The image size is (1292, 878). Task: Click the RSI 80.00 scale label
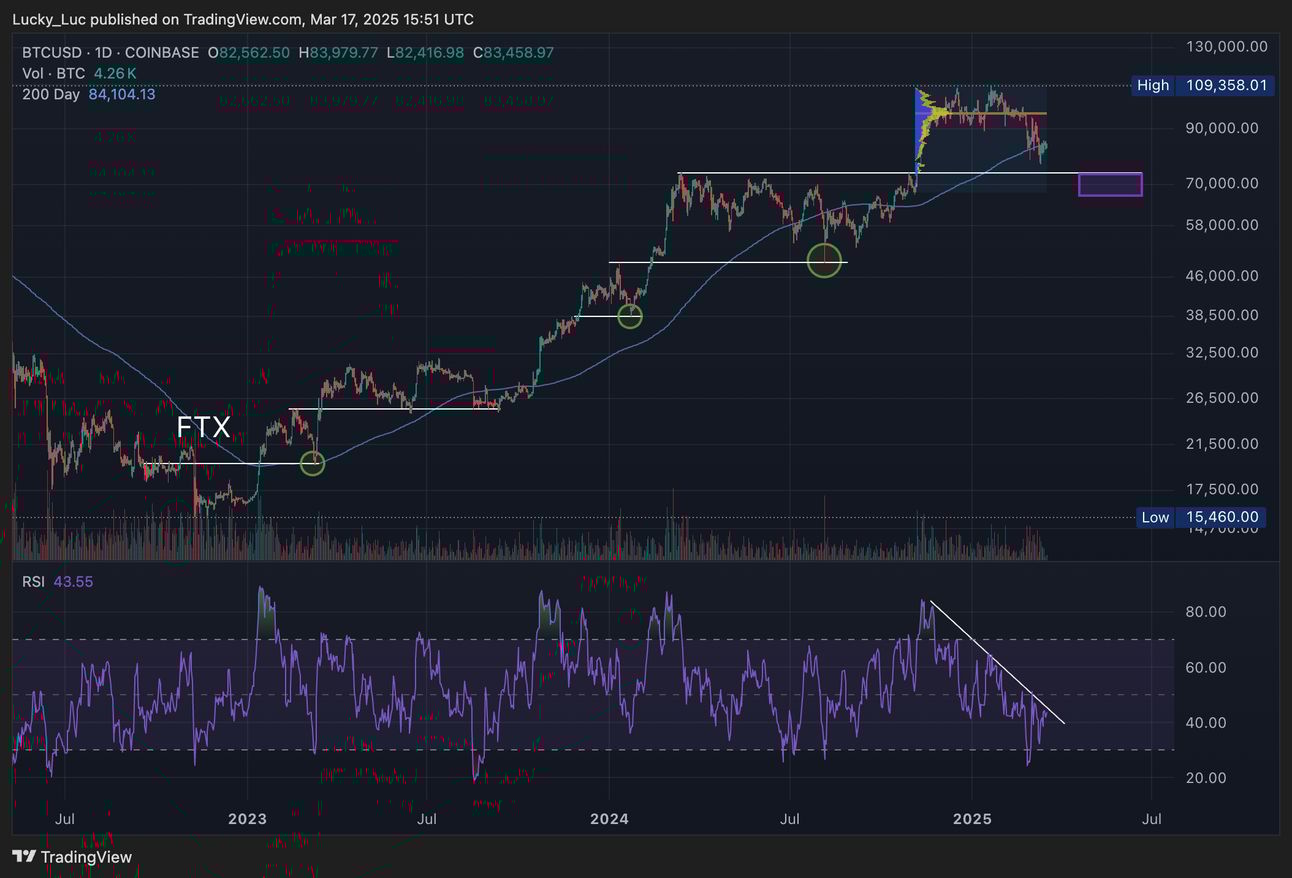click(1207, 612)
